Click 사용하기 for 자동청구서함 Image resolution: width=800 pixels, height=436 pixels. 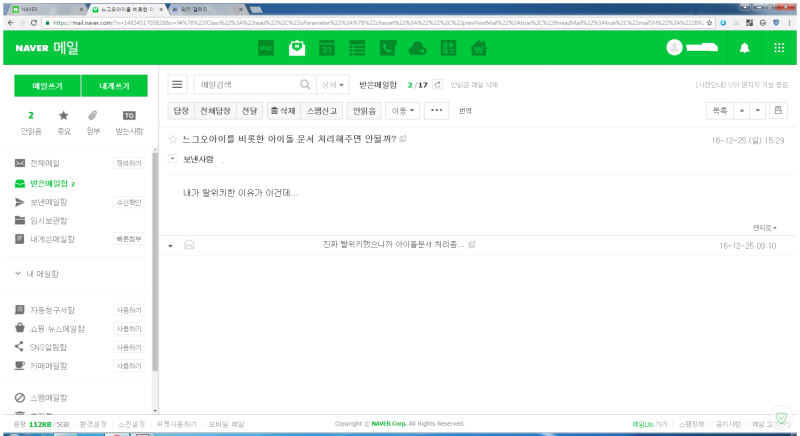point(129,310)
